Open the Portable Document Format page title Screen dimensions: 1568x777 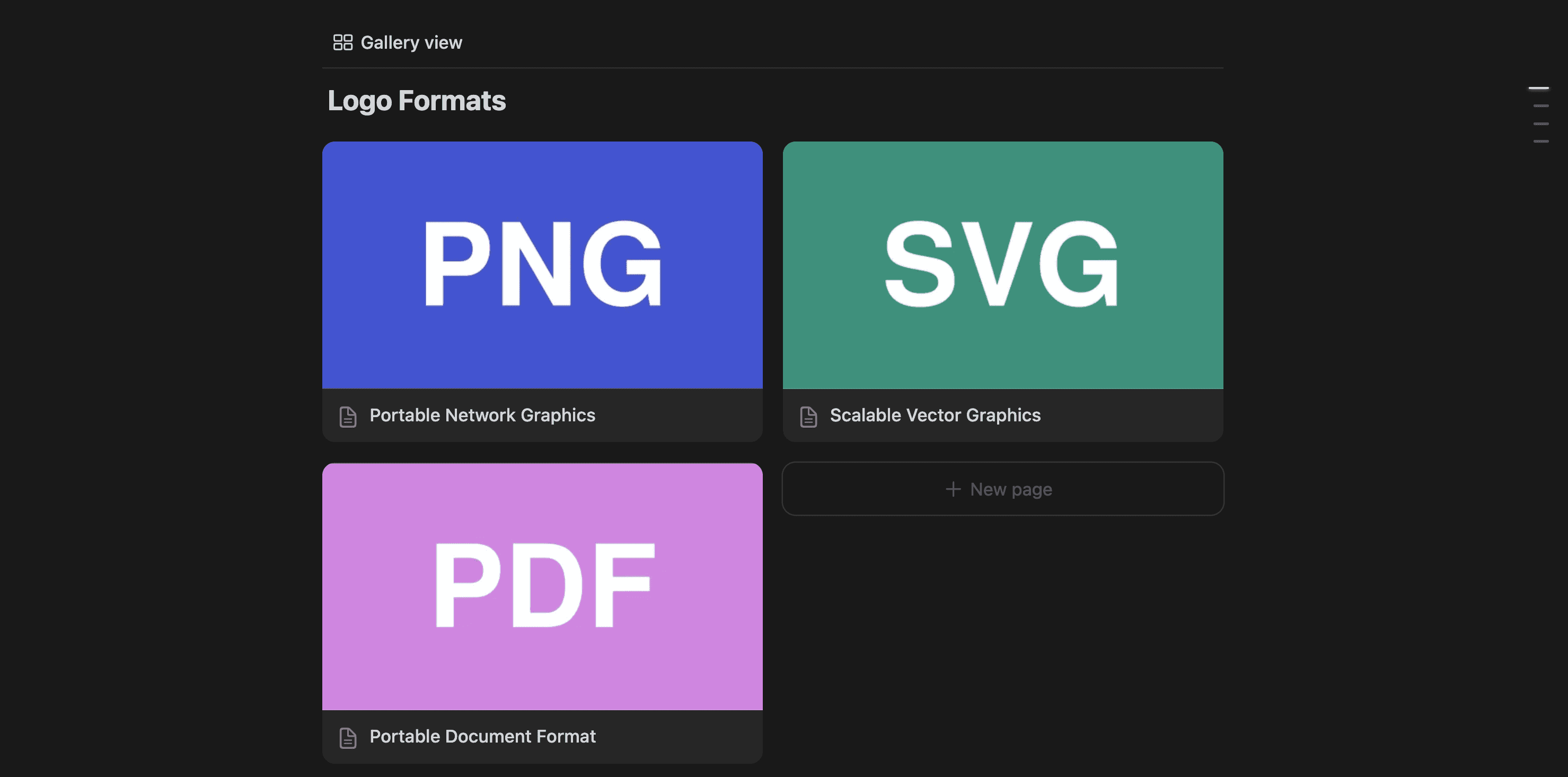click(x=482, y=736)
